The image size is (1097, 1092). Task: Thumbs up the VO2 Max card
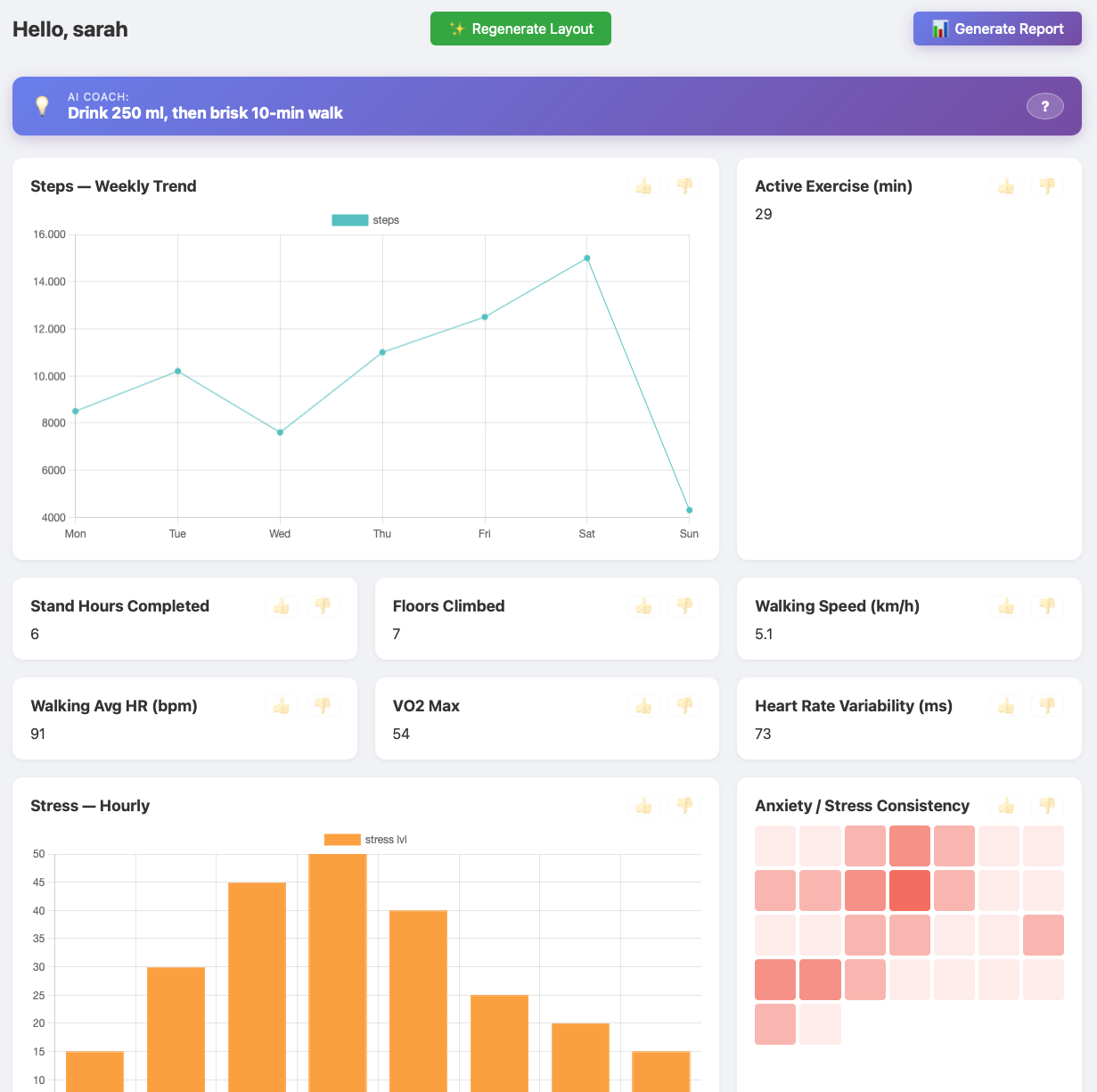coord(643,706)
